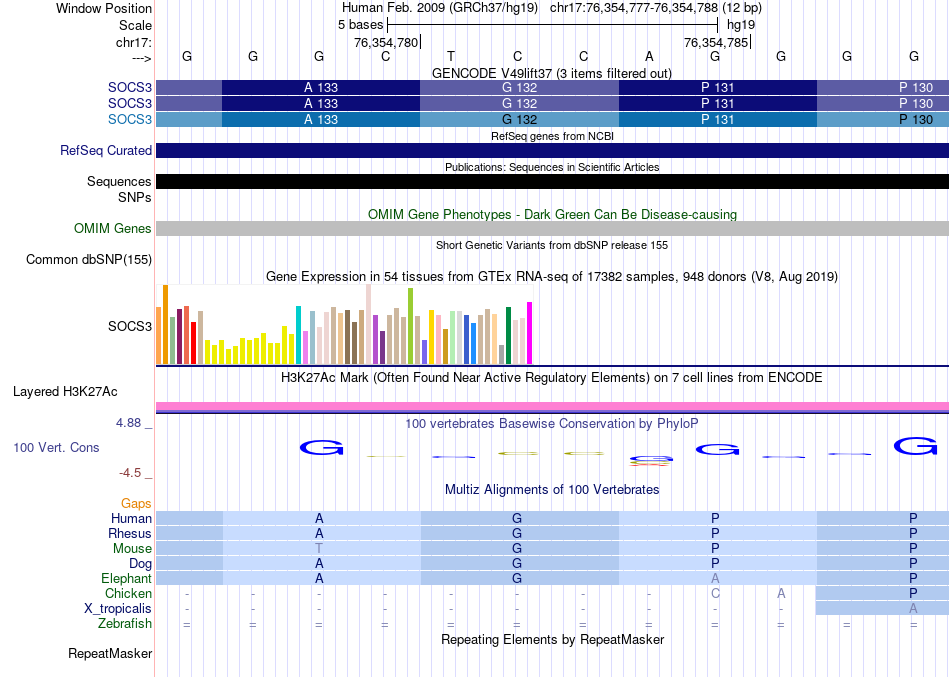The width and height of the screenshot is (950, 677).
Task: Click codon P 130 in the light-blue SOCS3 row
Action: point(883,119)
